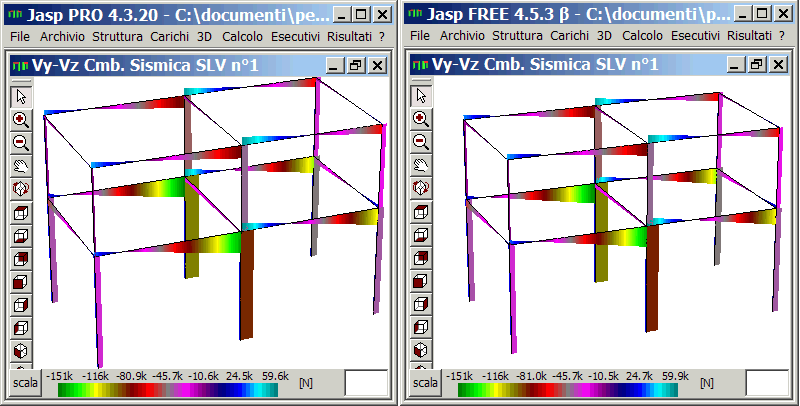Screen dimensions: 800x406
Task: Activate the pan hand tool in Jasp PRO
Action: [21, 166]
